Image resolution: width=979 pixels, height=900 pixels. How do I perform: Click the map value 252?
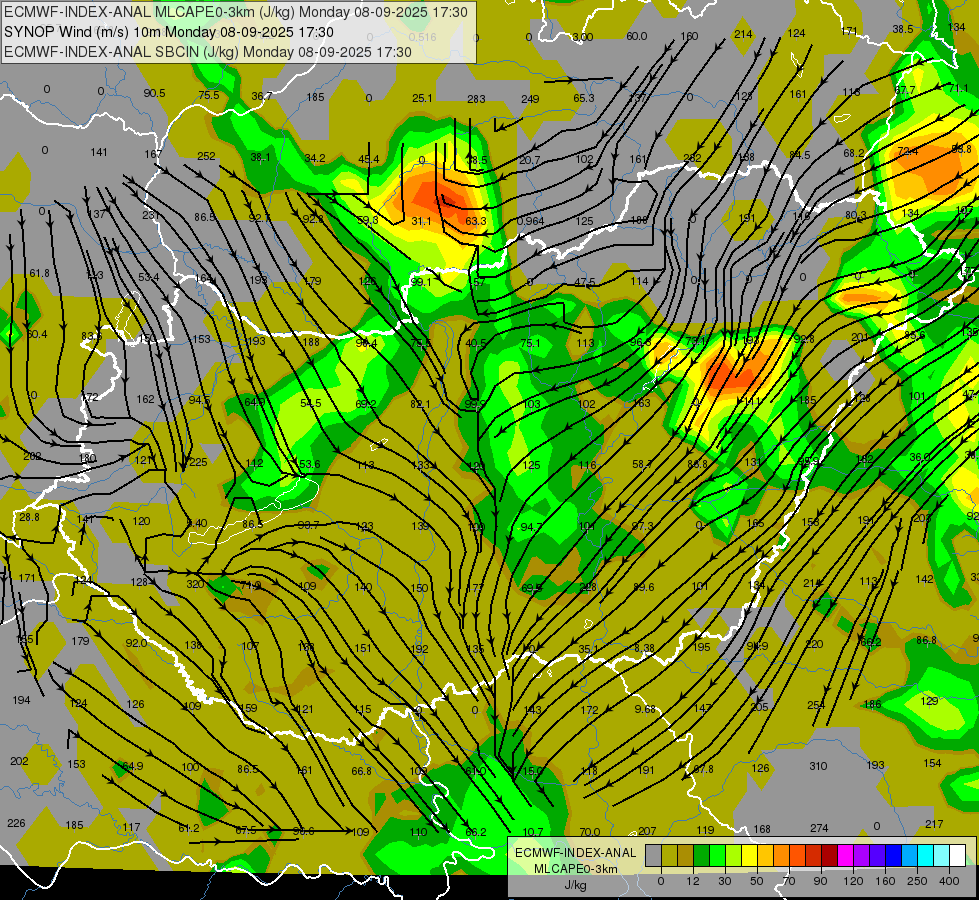point(206,156)
